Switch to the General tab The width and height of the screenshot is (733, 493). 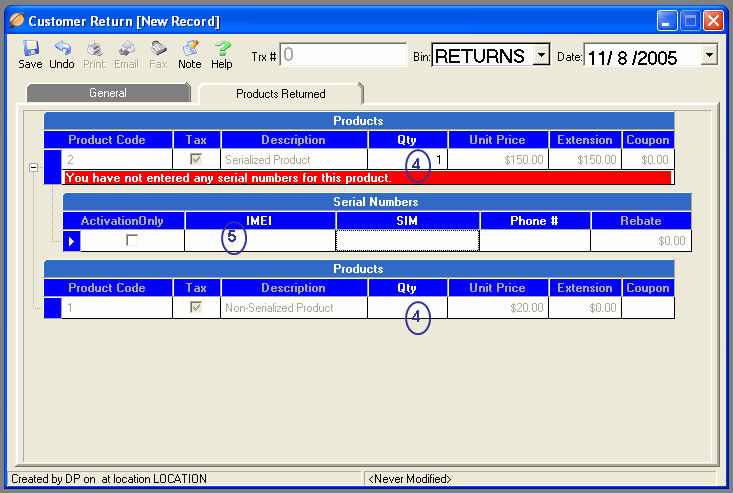pos(108,93)
